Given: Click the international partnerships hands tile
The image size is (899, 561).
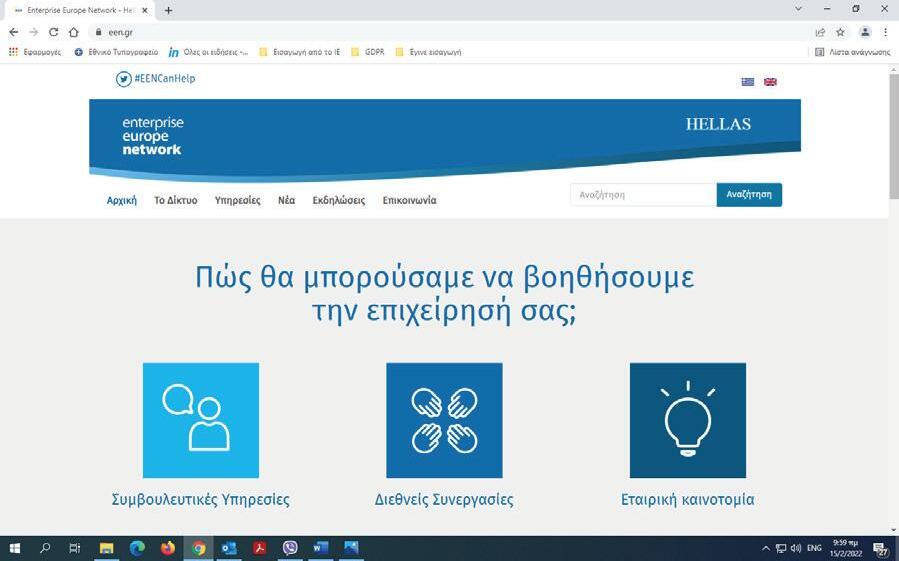Looking at the screenshot, I should [x=444, y=420].
